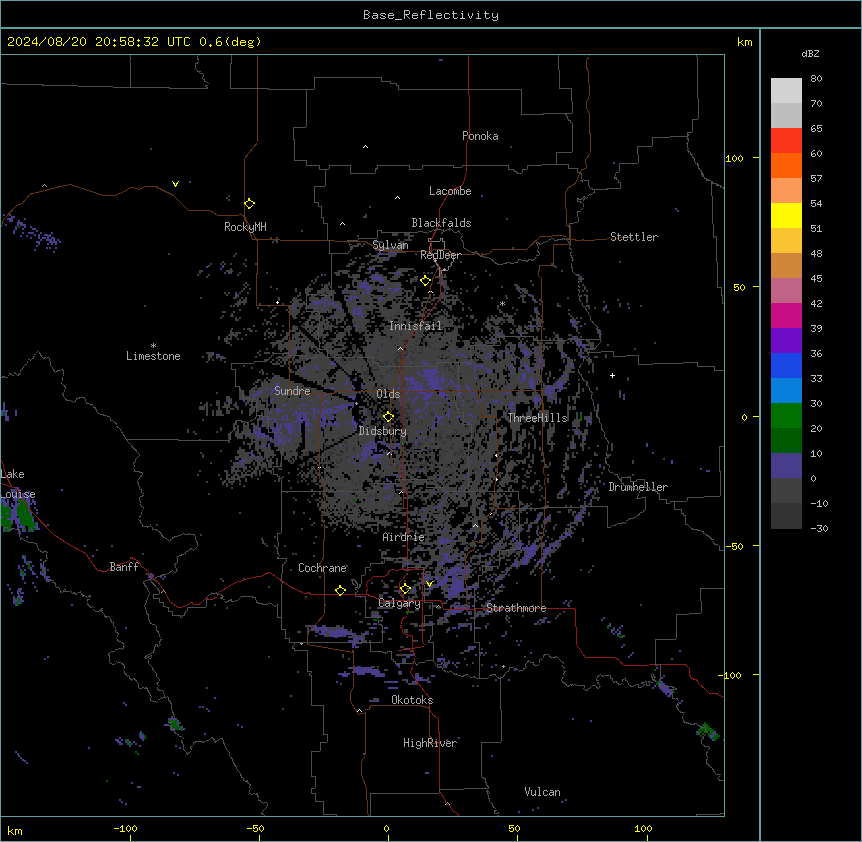The height and width of the screenshot is (842, 862).
Task: Select the blue 33-36 dBZ legend swatch
Action: (x=786, y=365)
